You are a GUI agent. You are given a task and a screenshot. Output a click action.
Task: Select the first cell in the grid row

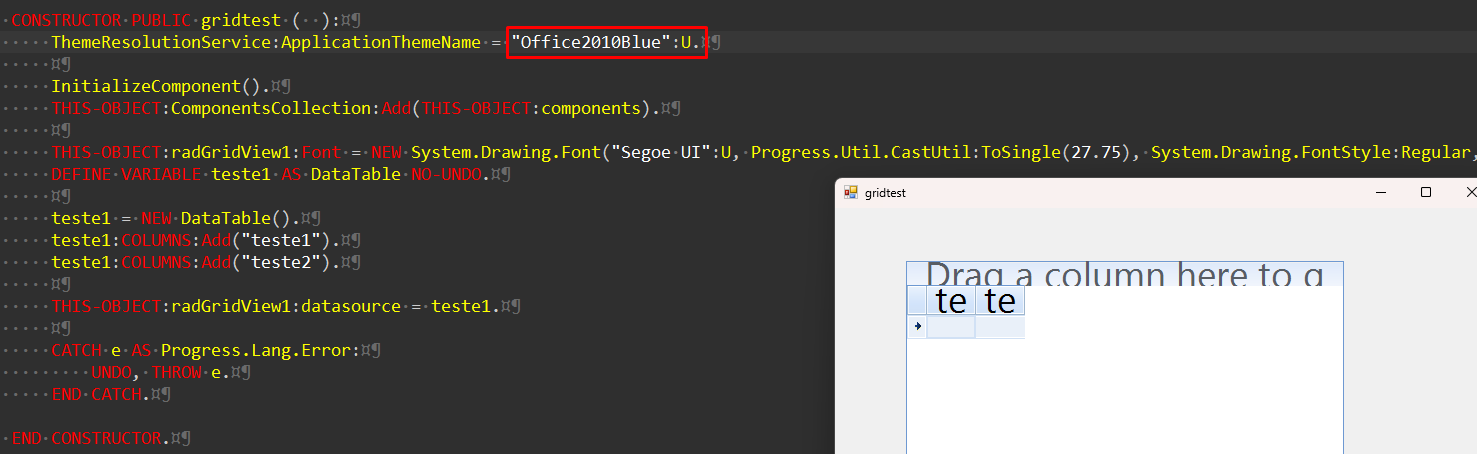950,327
